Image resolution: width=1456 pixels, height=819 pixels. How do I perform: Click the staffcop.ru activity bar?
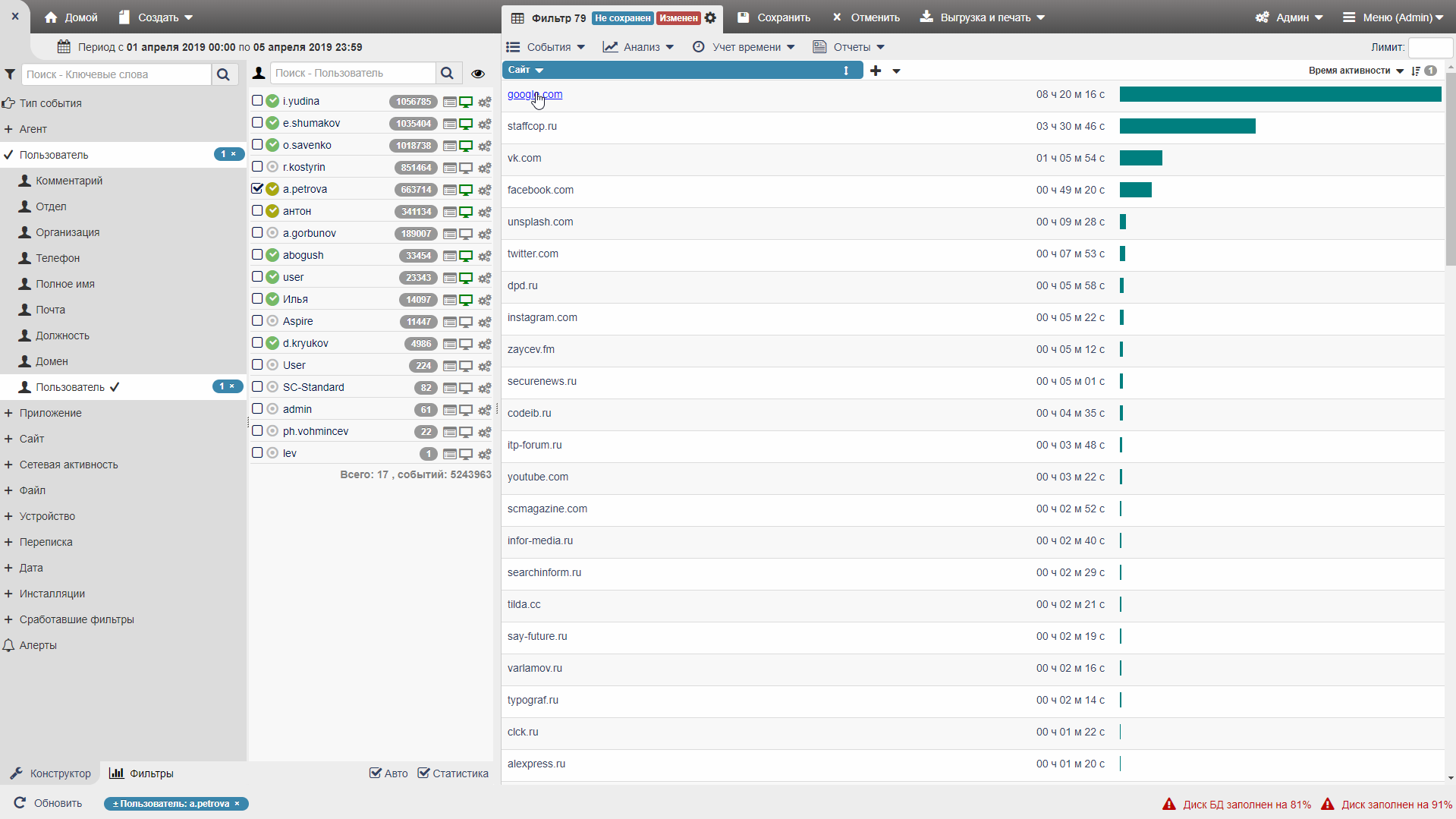pyautogui.click(x=1187, y=126)
